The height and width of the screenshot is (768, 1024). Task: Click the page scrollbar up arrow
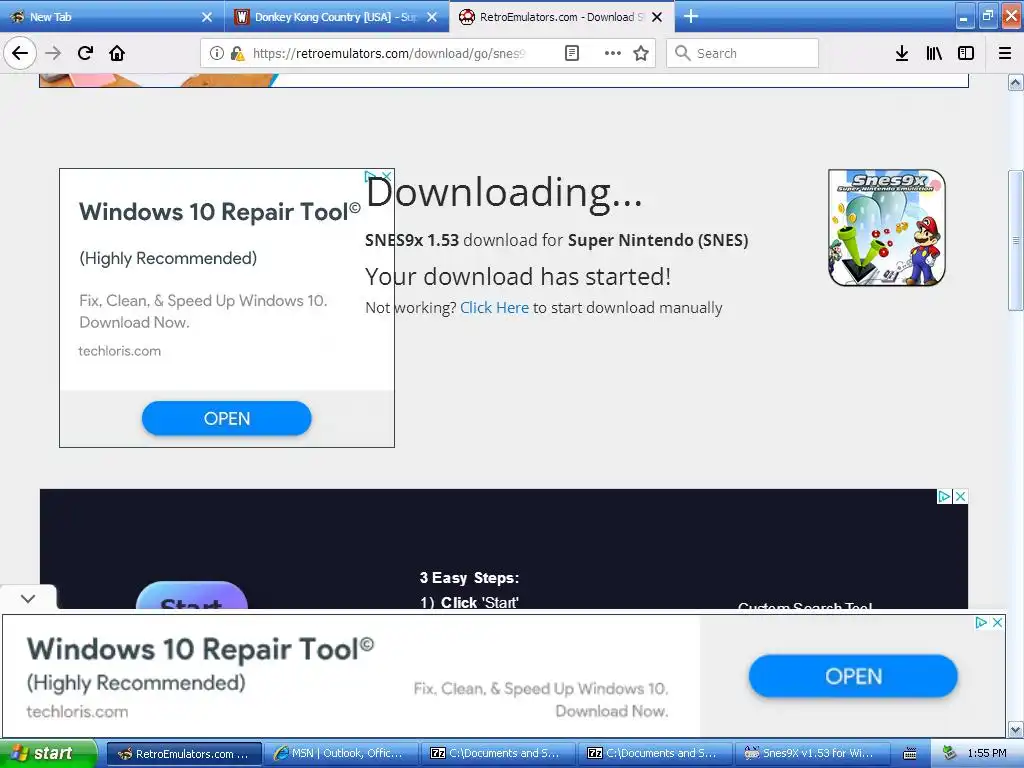click(1016, 83)
